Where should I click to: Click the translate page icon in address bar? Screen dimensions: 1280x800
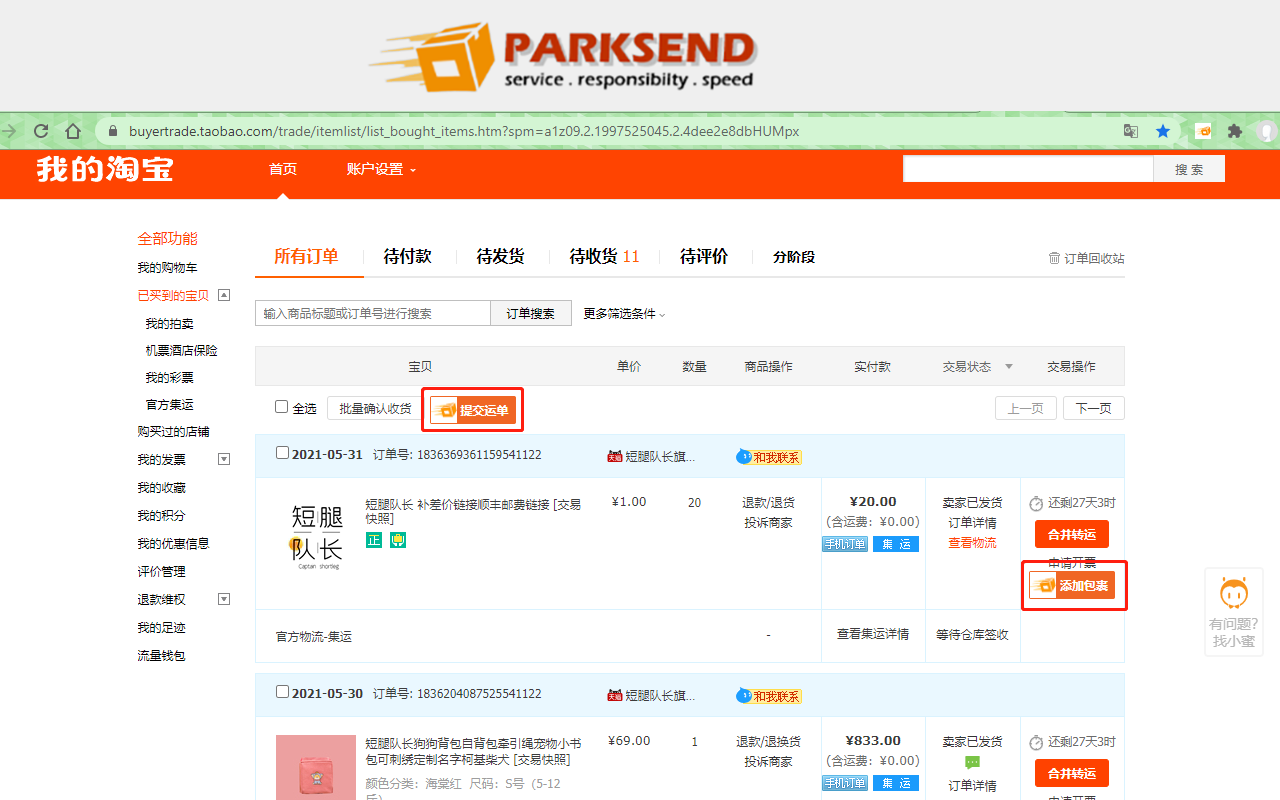(1131, 131)
